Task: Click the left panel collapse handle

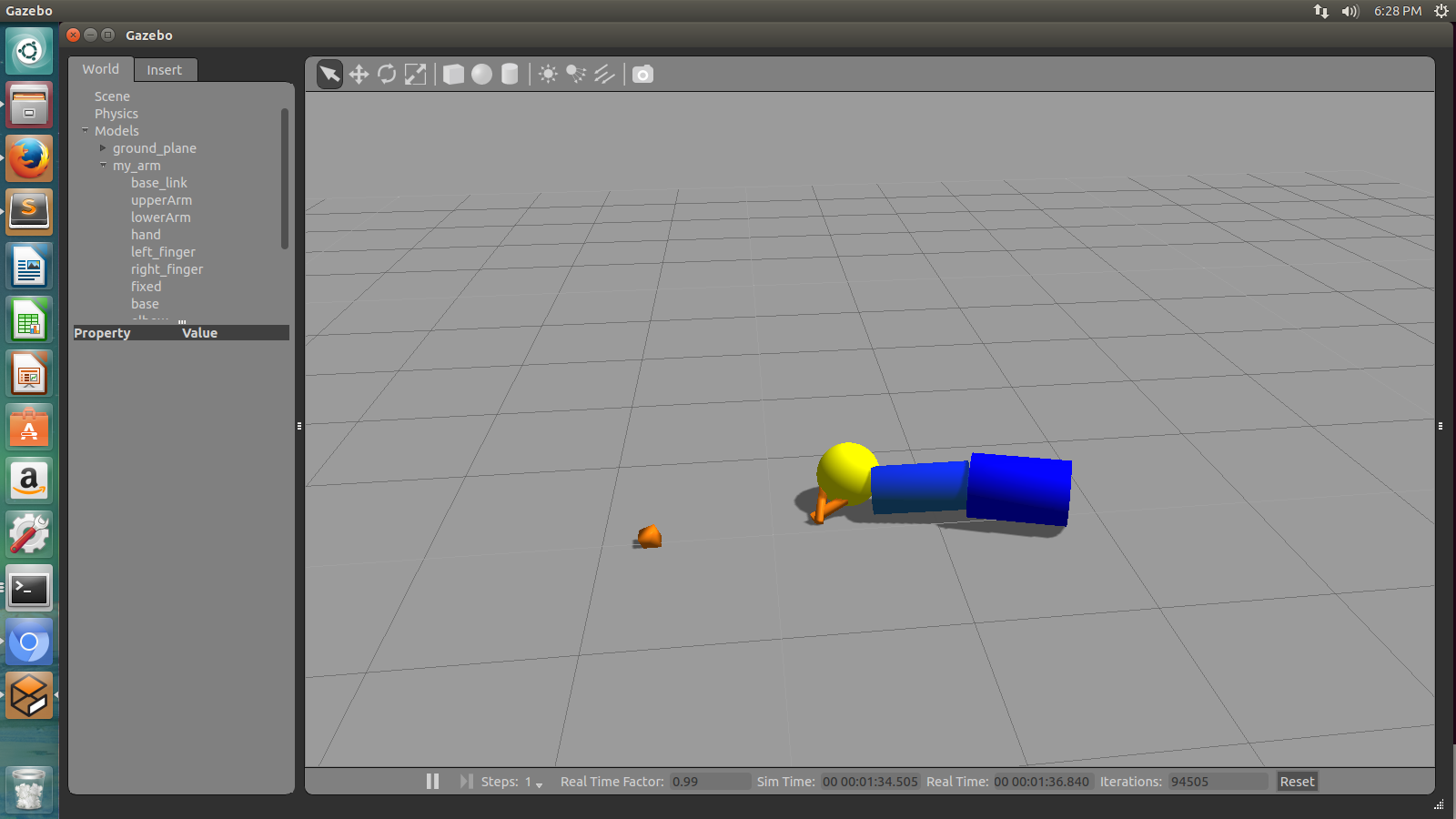Action: point(299,425)
